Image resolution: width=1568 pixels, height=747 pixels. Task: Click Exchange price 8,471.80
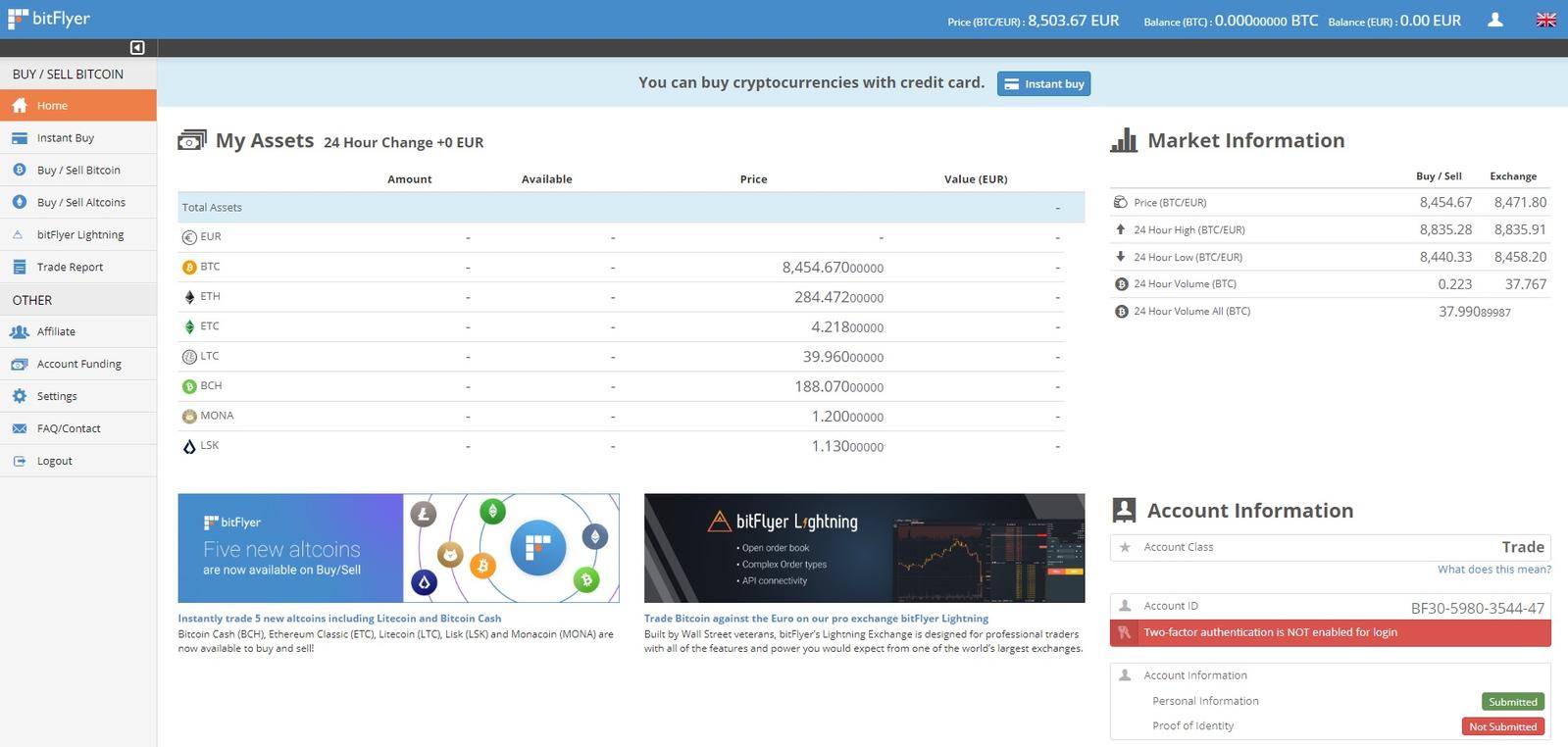pos(1520,203)
